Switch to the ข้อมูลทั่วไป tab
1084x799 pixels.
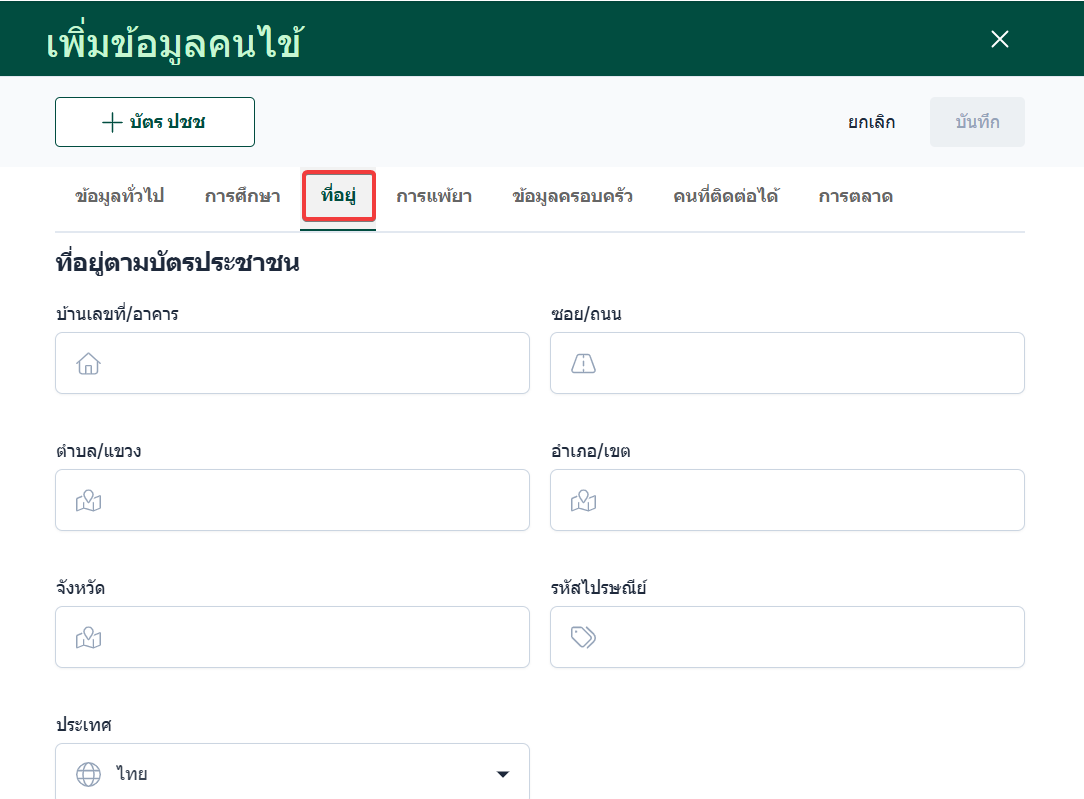click(x=119, y=196)
